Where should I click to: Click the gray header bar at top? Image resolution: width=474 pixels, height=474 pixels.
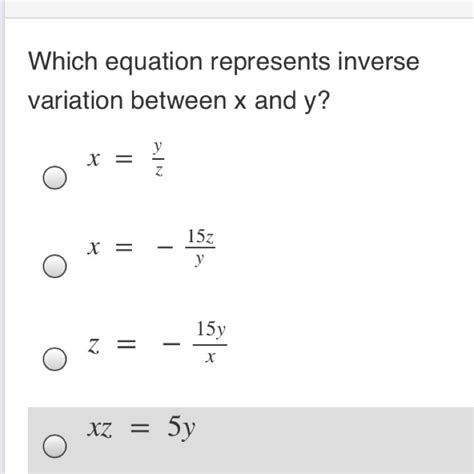(239, 9)
